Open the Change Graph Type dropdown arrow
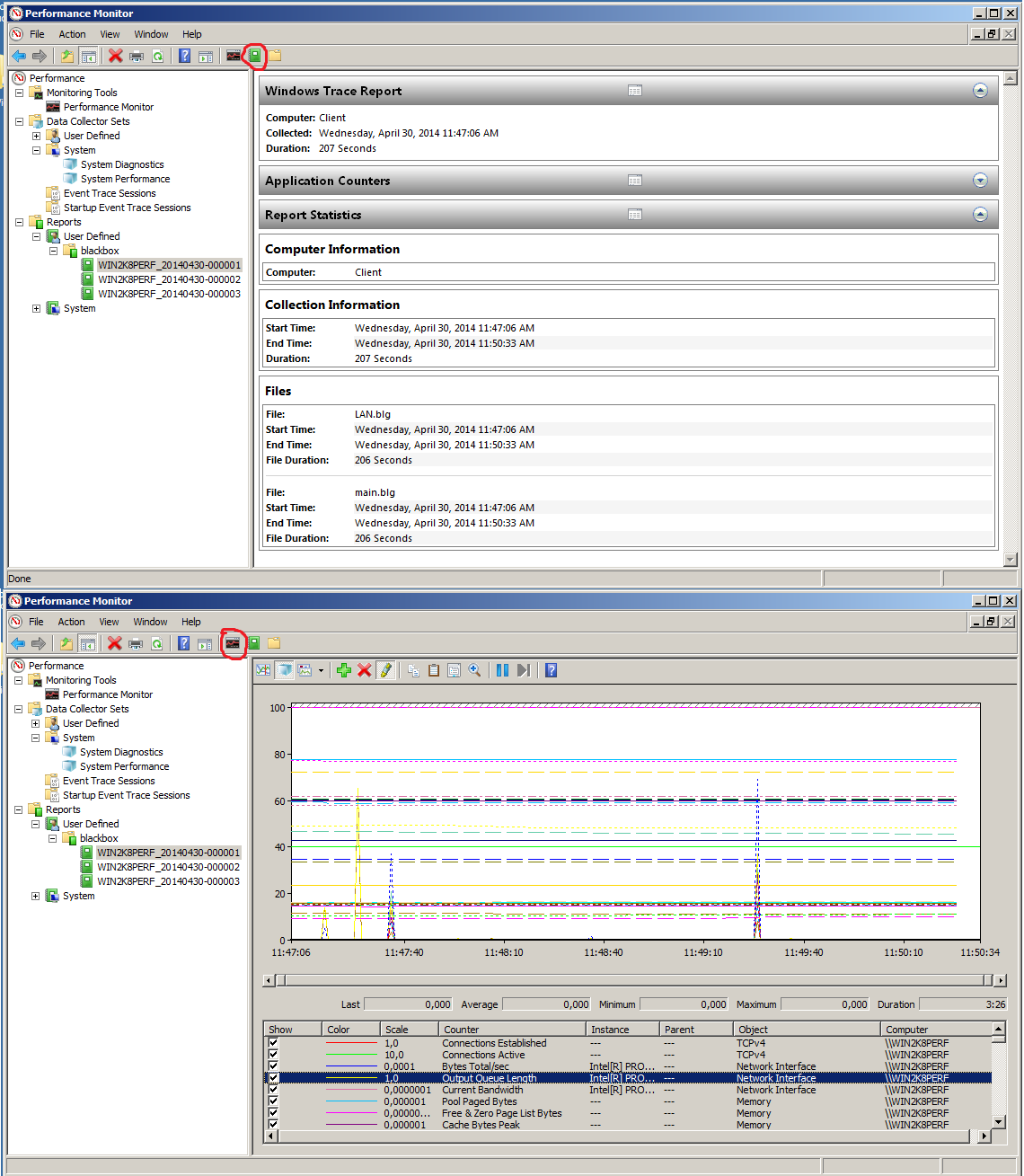The width and height of the screenshot is (1024, 1176). [321, 670]
